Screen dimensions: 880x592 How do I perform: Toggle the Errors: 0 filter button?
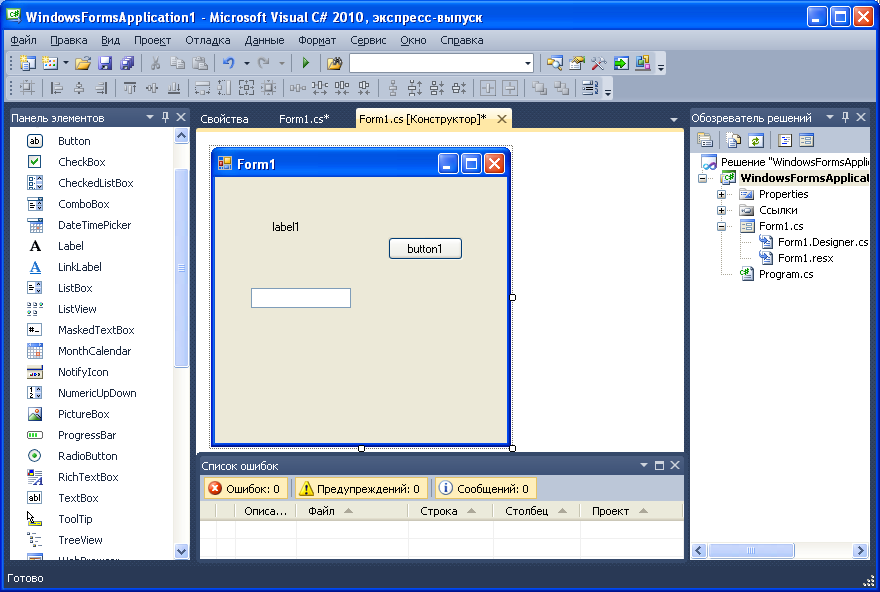[245, 489]
